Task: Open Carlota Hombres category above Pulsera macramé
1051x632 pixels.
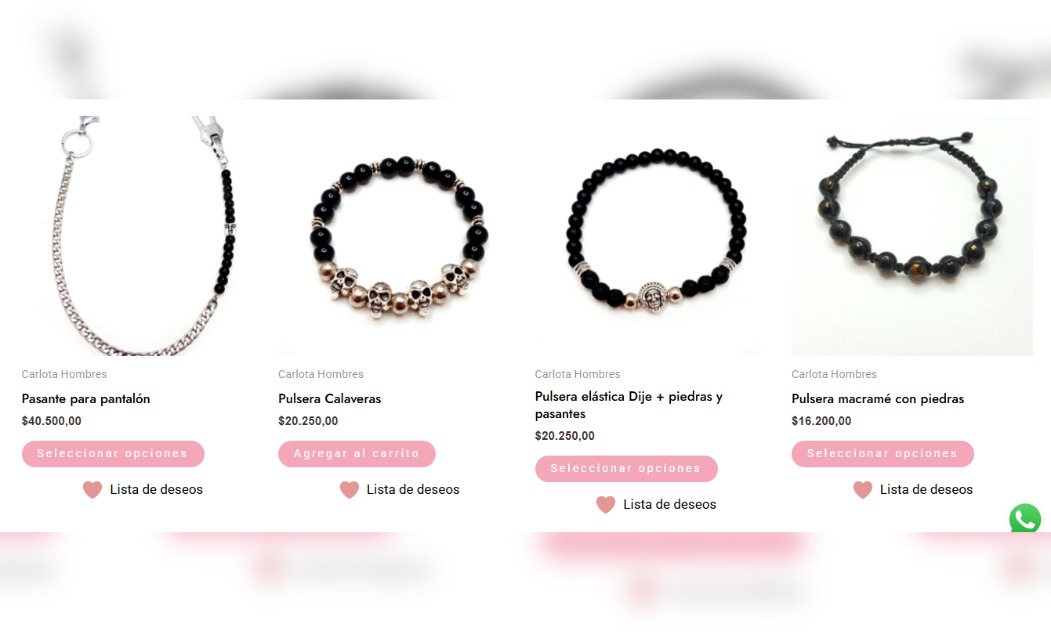Action: pos(834,374)
